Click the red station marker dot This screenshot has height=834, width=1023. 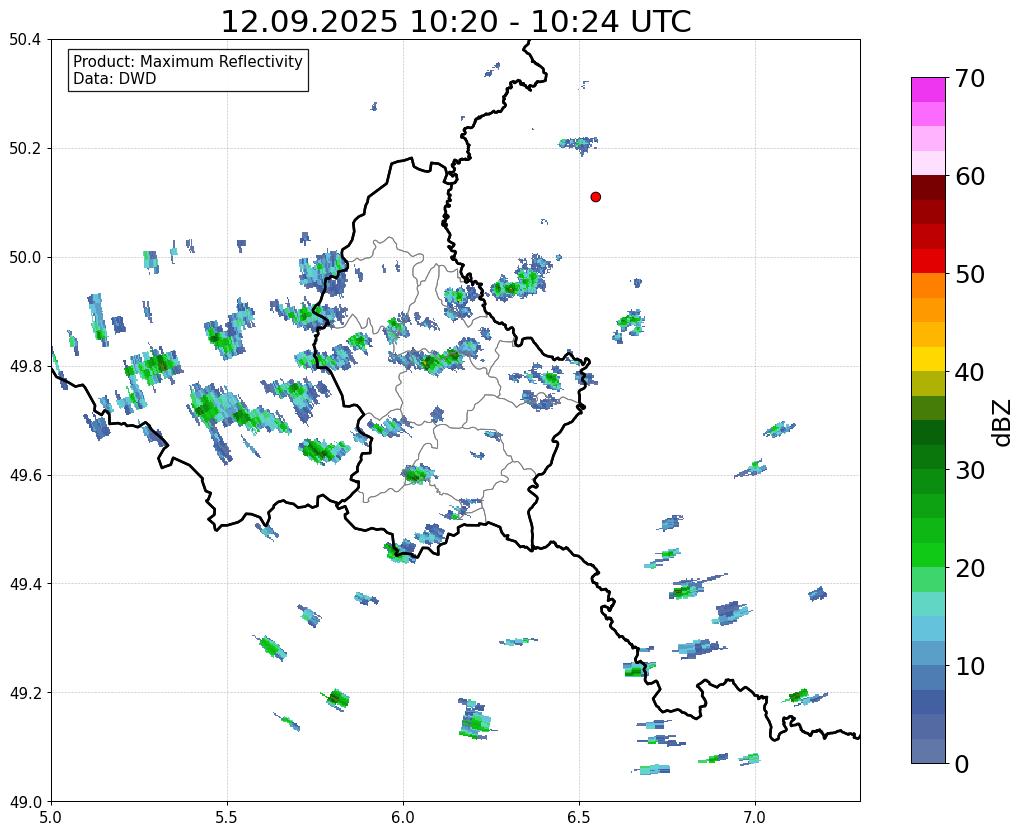click(x=596, y=197)
